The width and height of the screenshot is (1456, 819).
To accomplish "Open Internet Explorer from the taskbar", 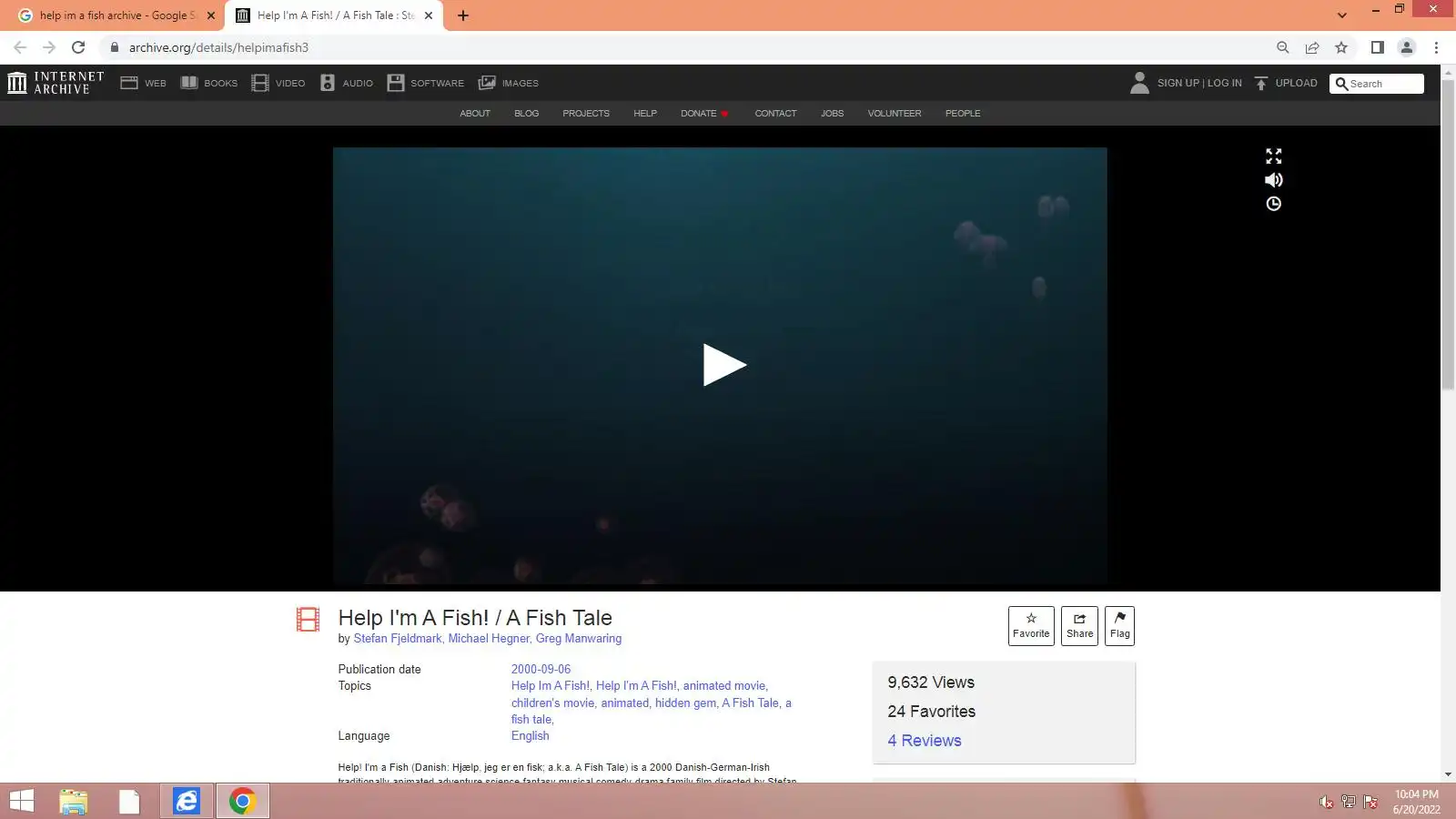I will (x=187, y=801).
